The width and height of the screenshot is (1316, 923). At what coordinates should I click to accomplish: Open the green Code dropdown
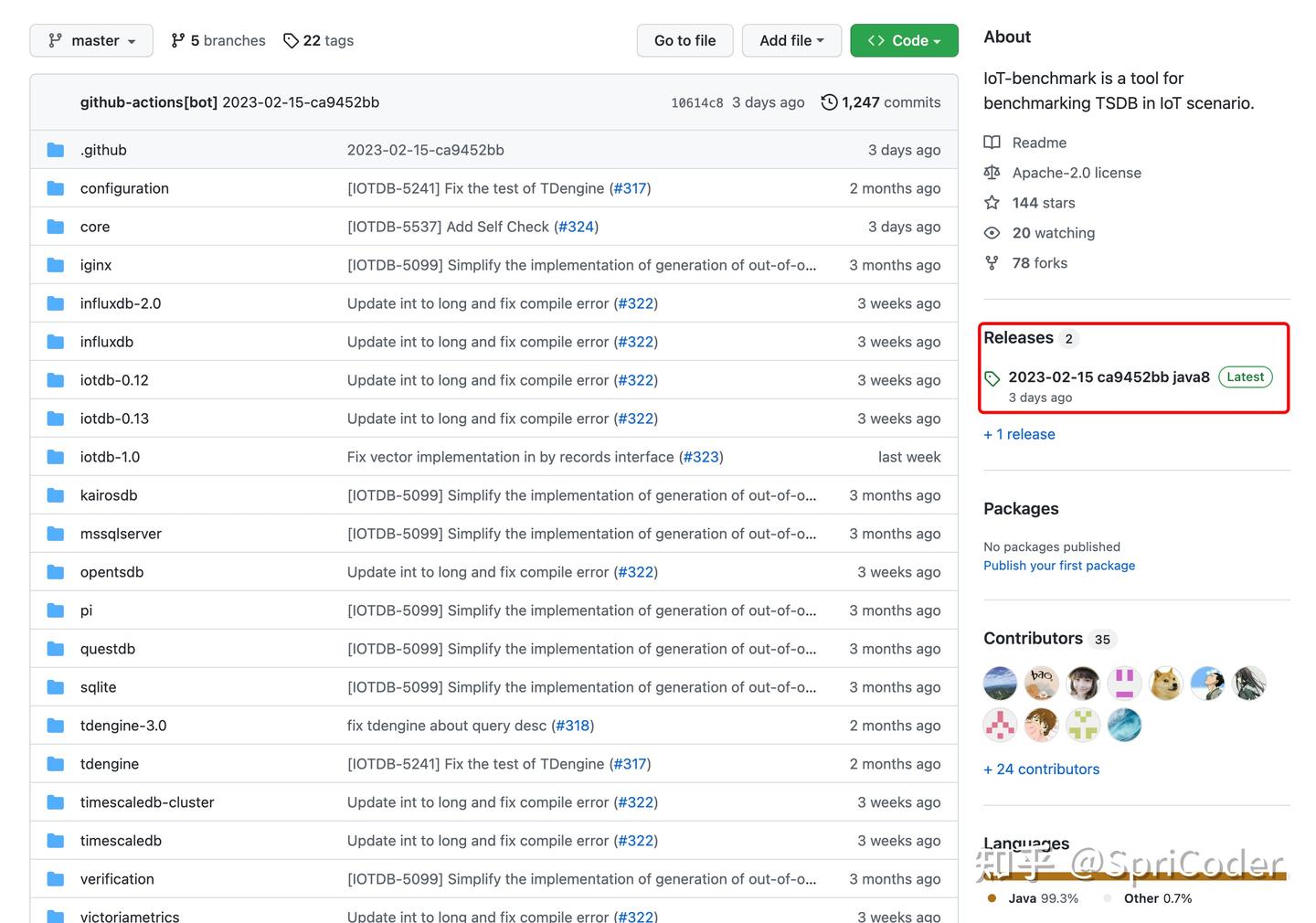[x=904, y=40]
